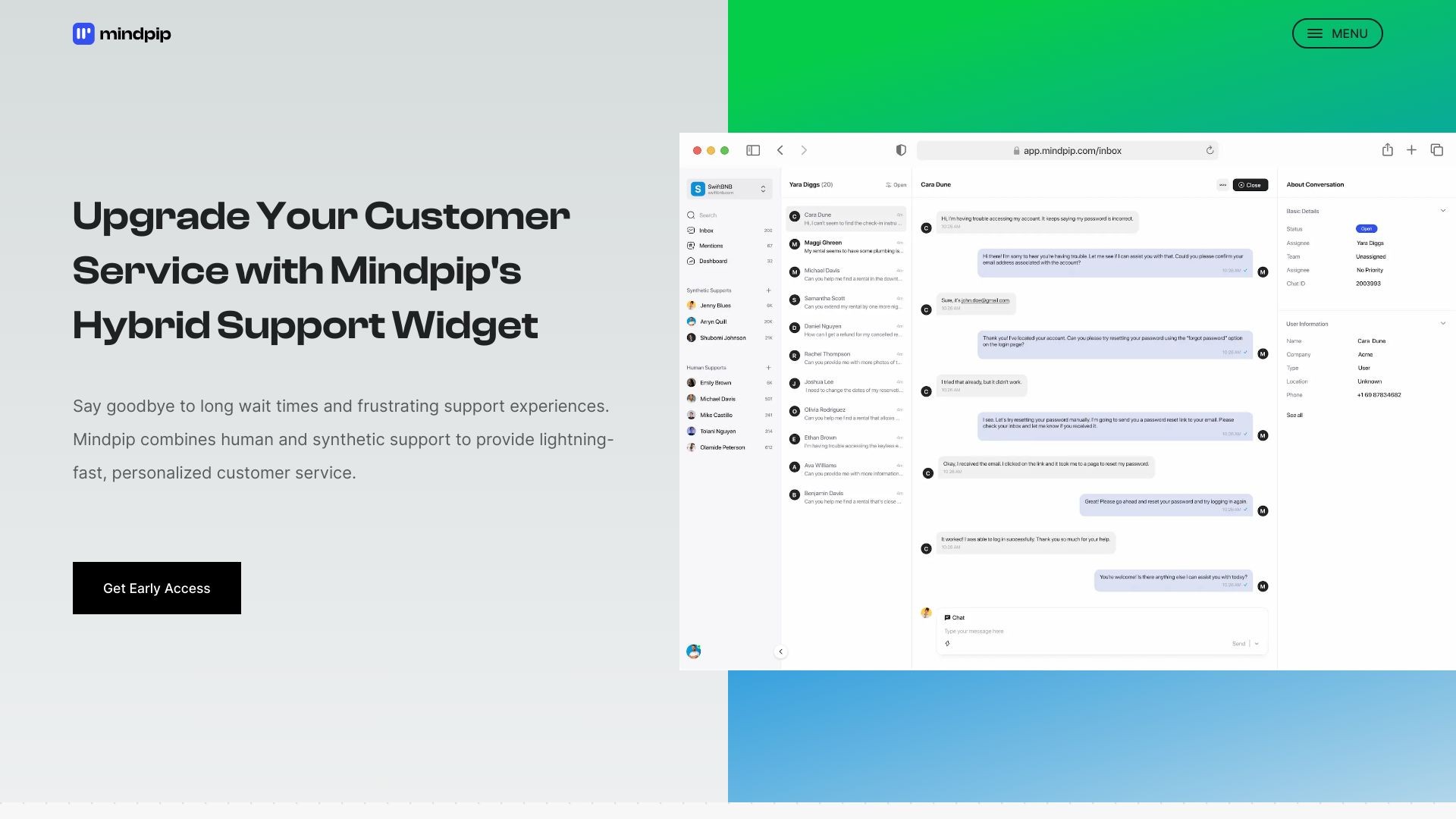Open the MENU at the top right

(1337, 33)
